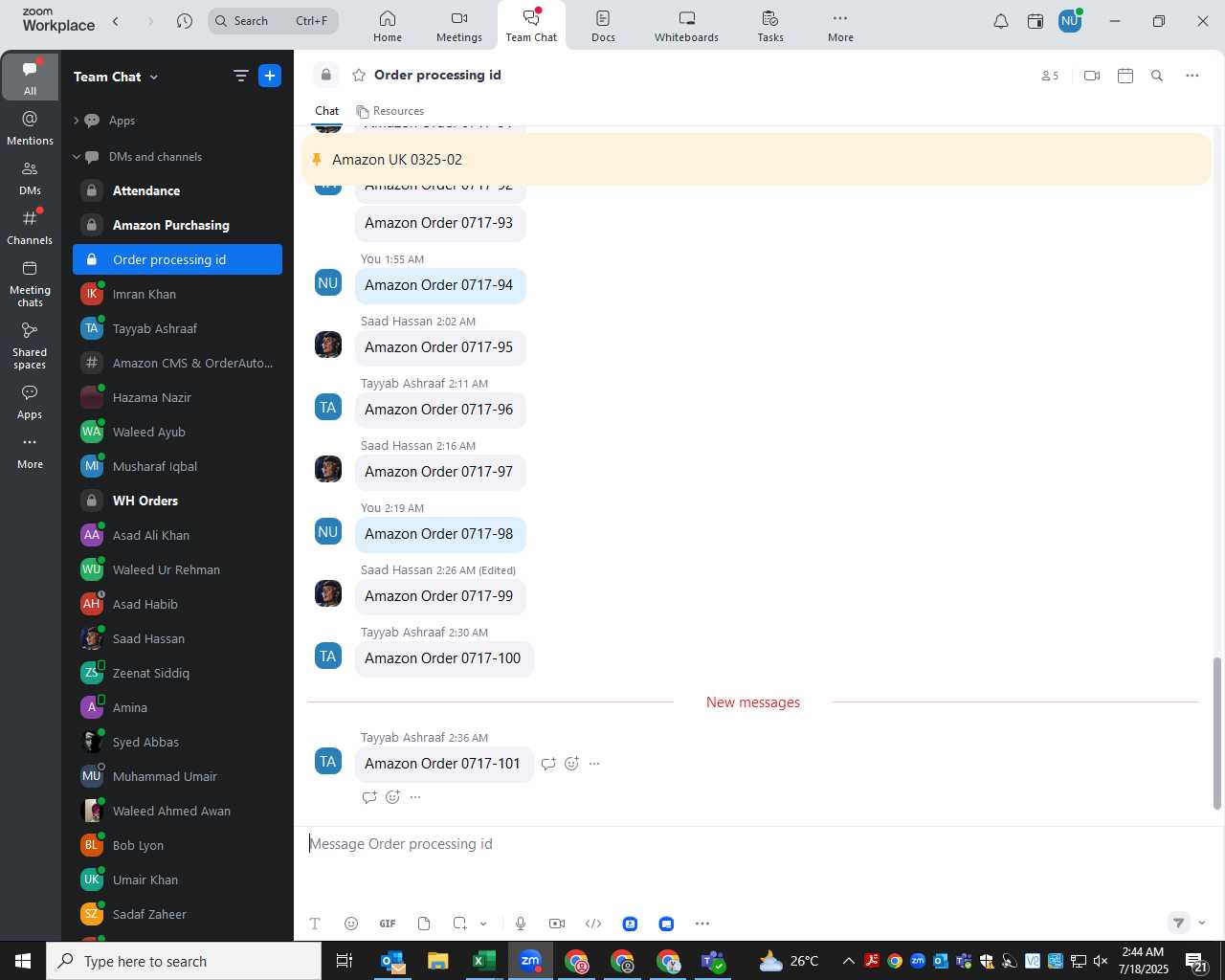Open more composer options ellipsis

click(702, 924)
